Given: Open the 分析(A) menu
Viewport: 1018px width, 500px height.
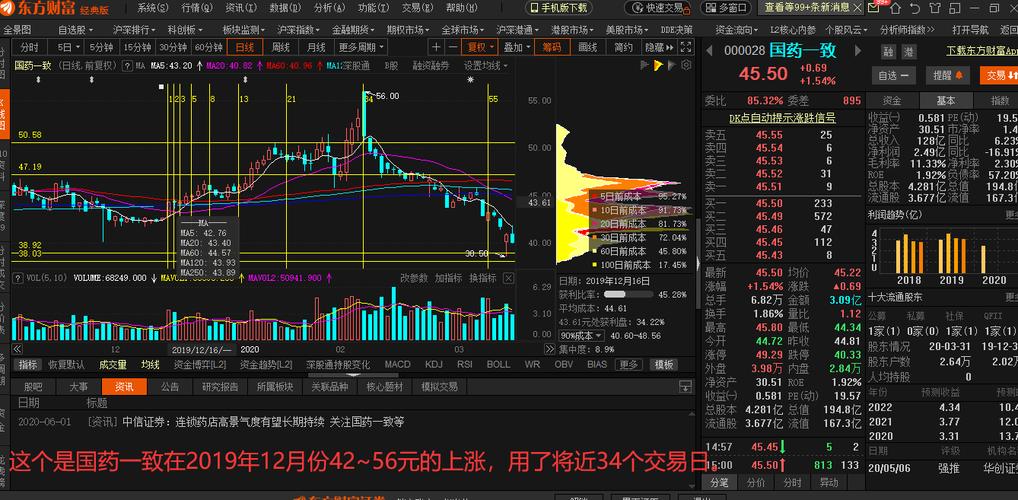Looking at the screenshot, I should click(x=329, y=8).
